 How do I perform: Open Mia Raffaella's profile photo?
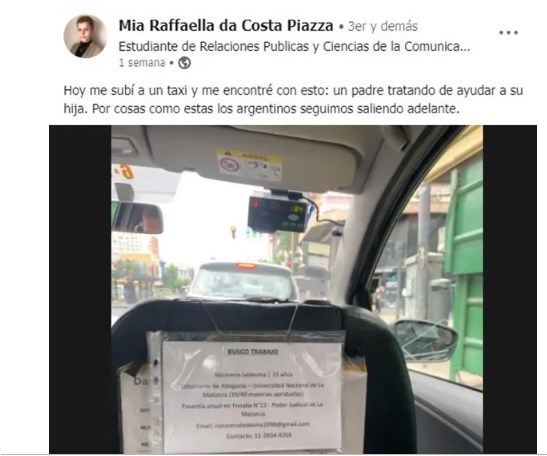point(85,36)
